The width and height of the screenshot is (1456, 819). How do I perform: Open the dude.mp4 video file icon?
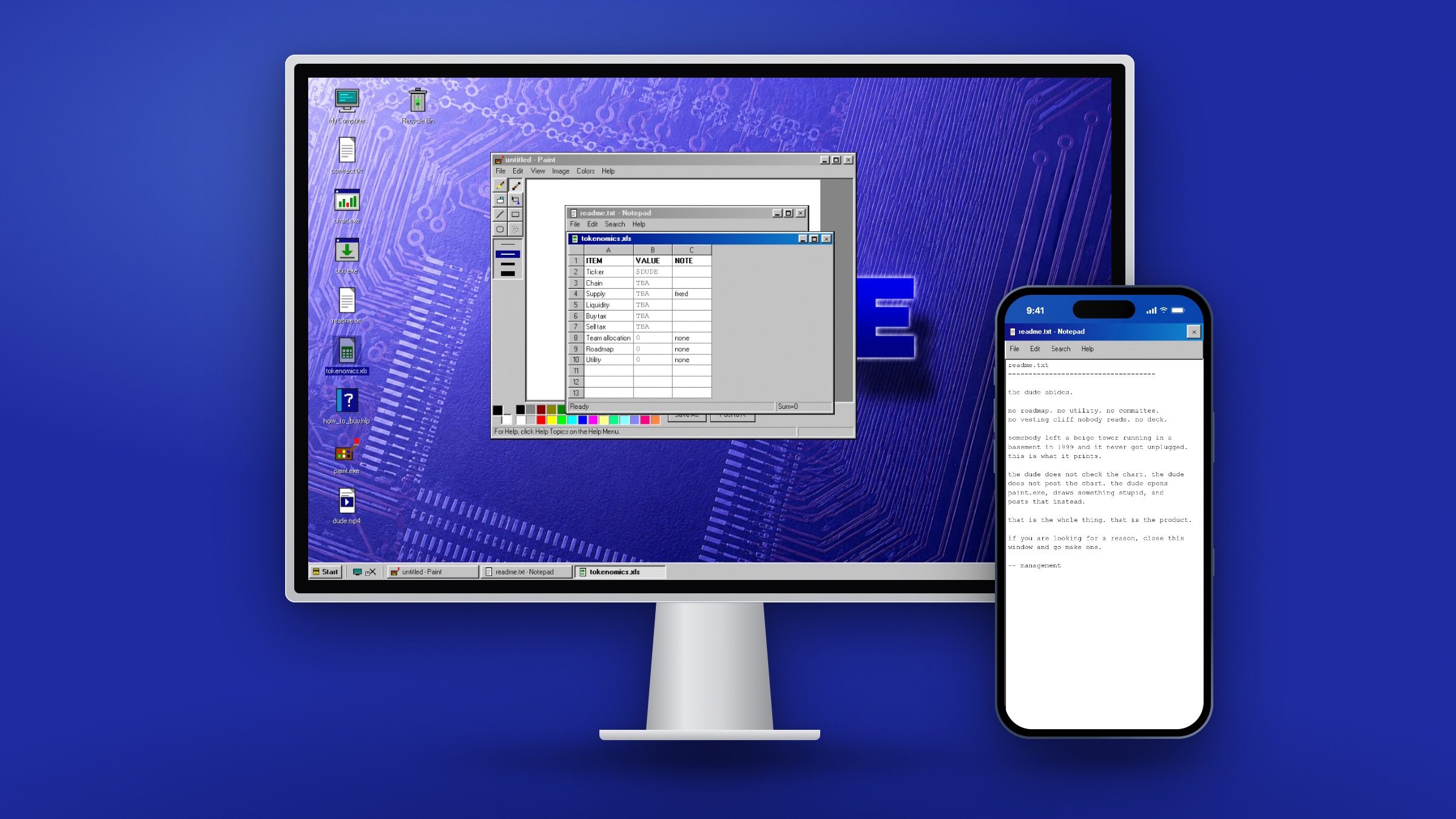[347, 507]
